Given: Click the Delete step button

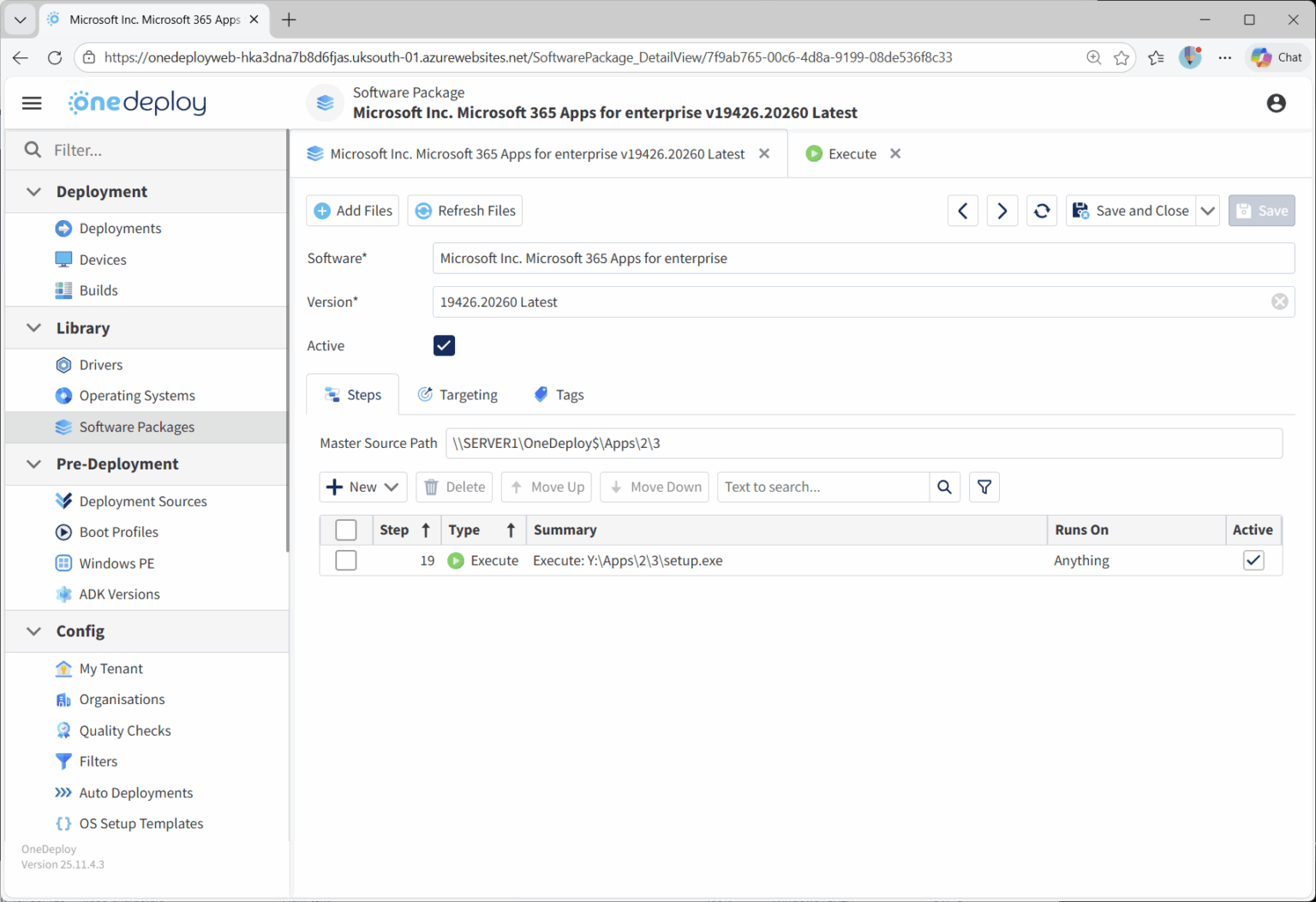Looking at the screenshot, I should 454,487.
